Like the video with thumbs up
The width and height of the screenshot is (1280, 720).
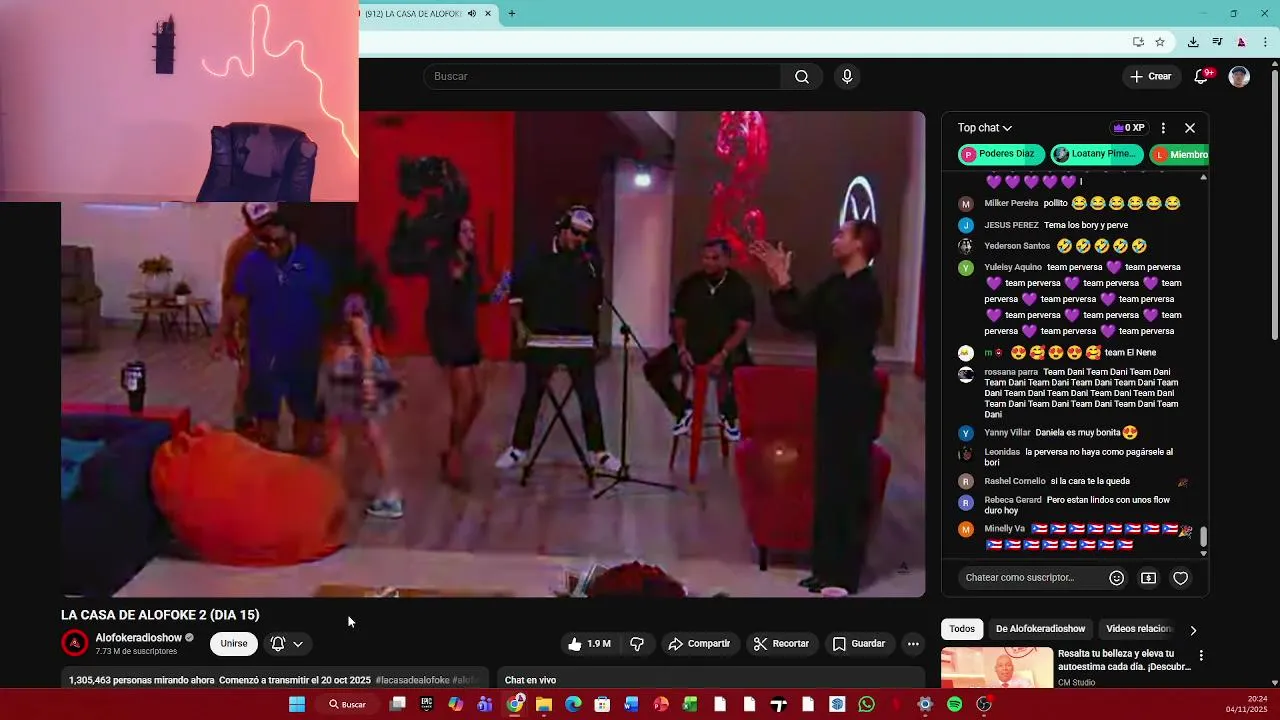(x=589, y=644)
